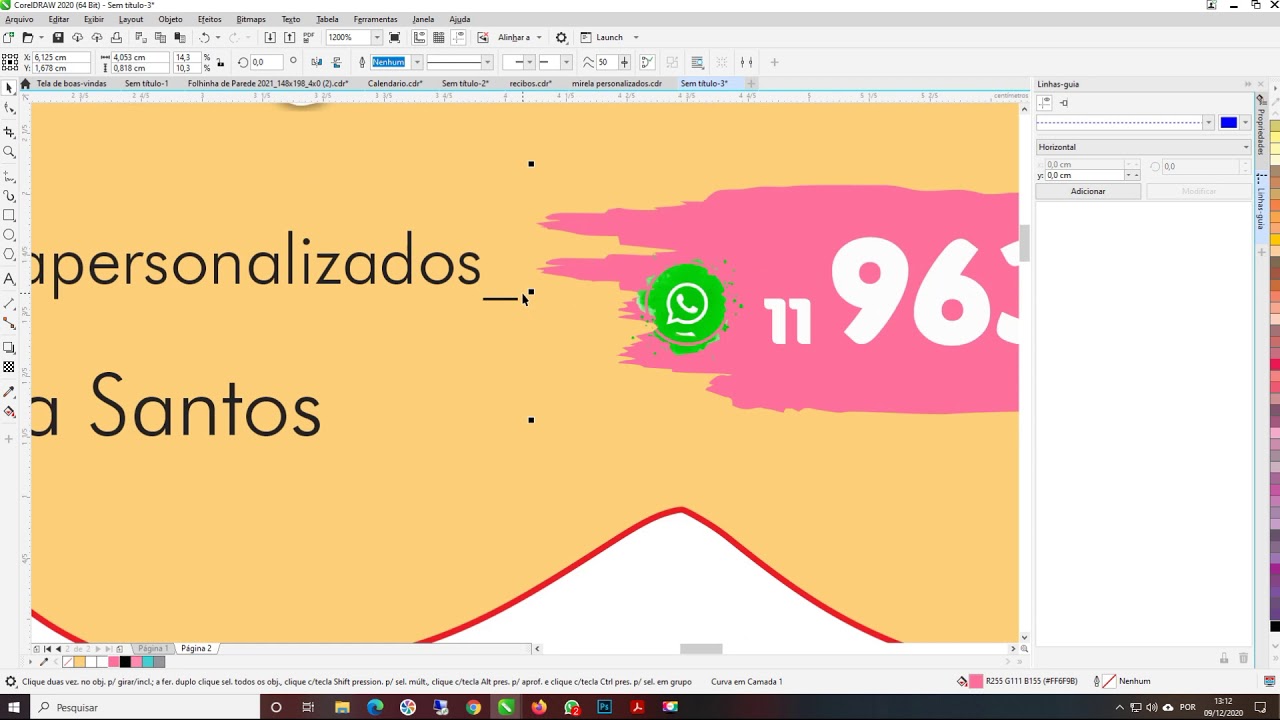
Task: Switch to Calendario.cdr document tab
Action: click(x=395, y=83)
